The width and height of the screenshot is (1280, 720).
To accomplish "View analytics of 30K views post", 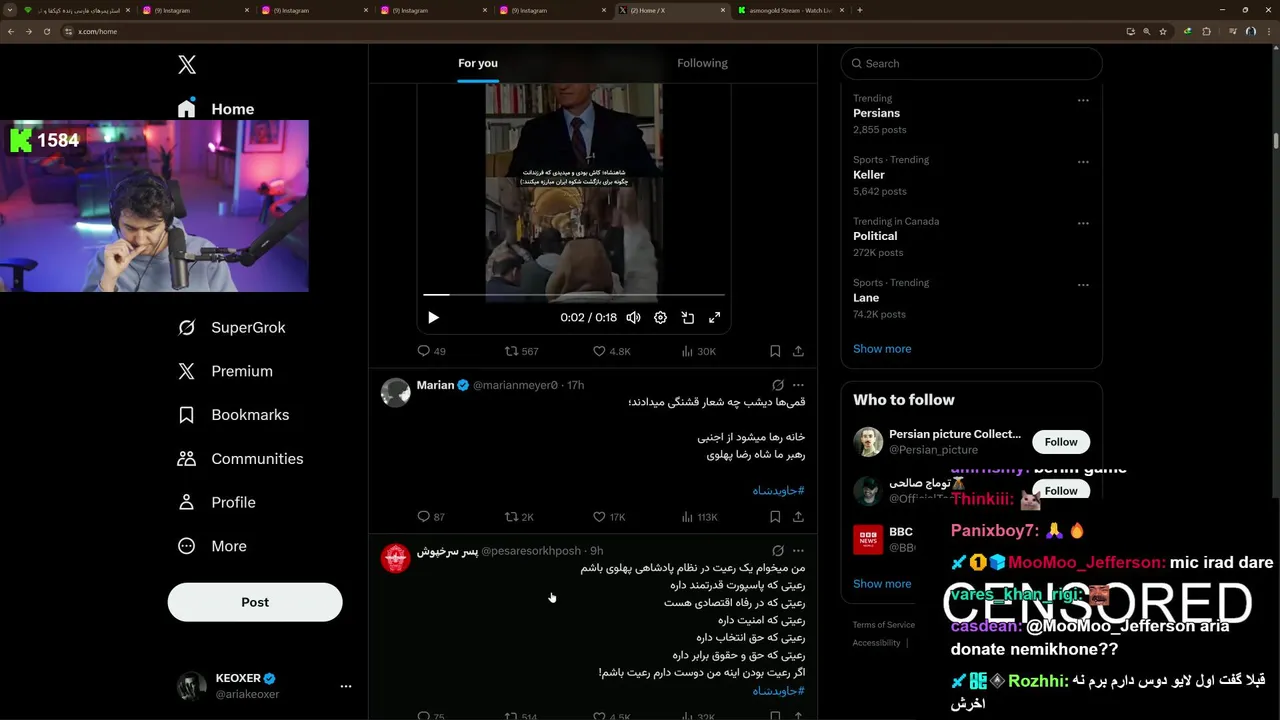I will pyautogui.click(x=698, y=351).
